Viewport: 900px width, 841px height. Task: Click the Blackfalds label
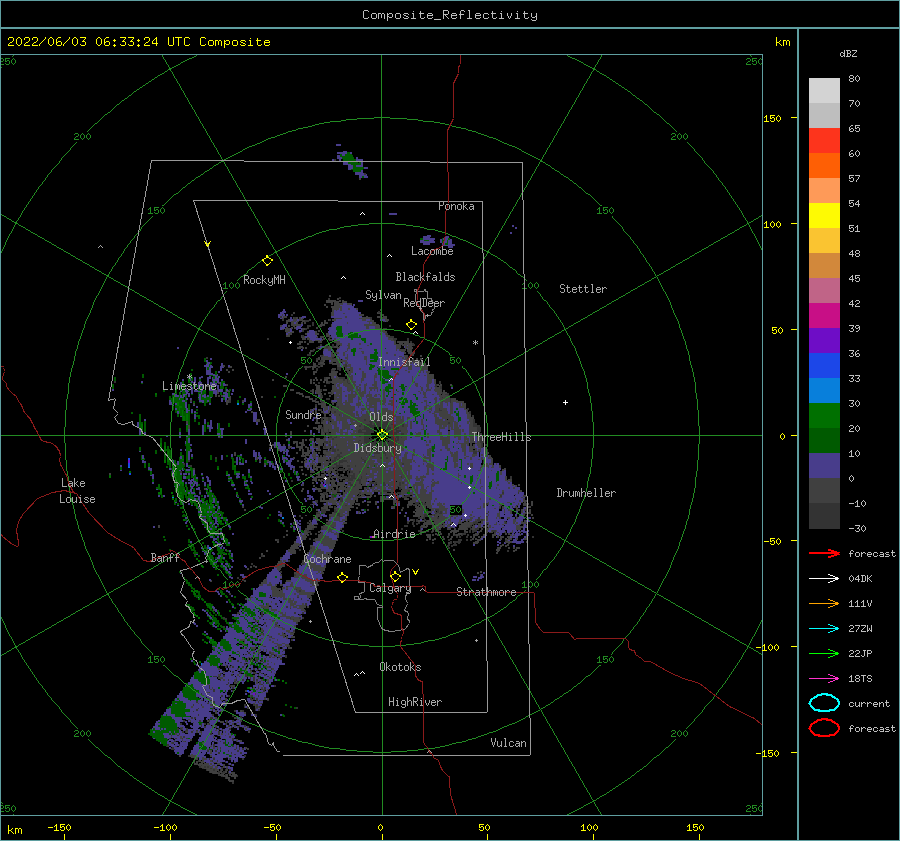pyautogui.click(x=425, y=277)
